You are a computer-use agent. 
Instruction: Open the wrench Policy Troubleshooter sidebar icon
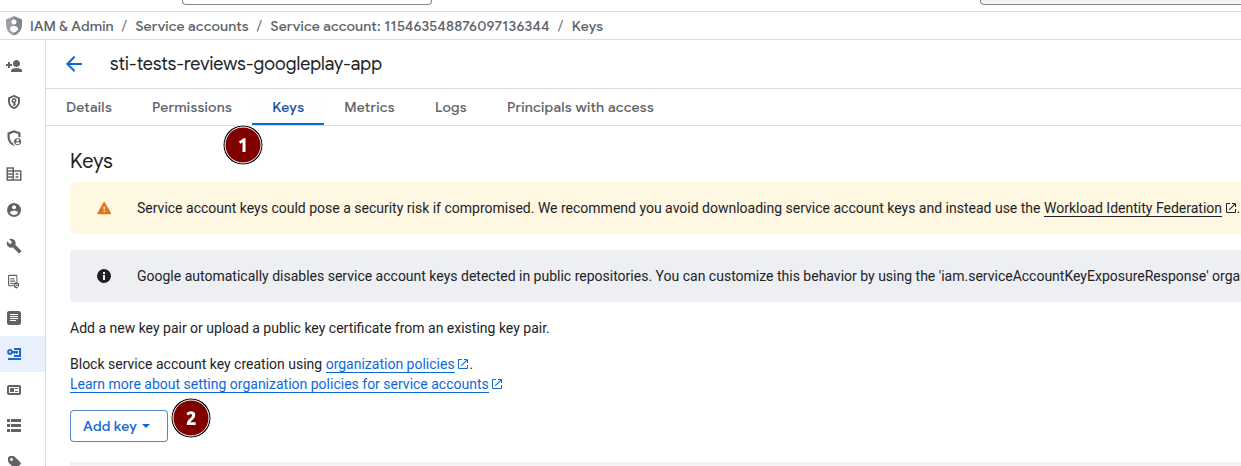click(x=14, y=246)
